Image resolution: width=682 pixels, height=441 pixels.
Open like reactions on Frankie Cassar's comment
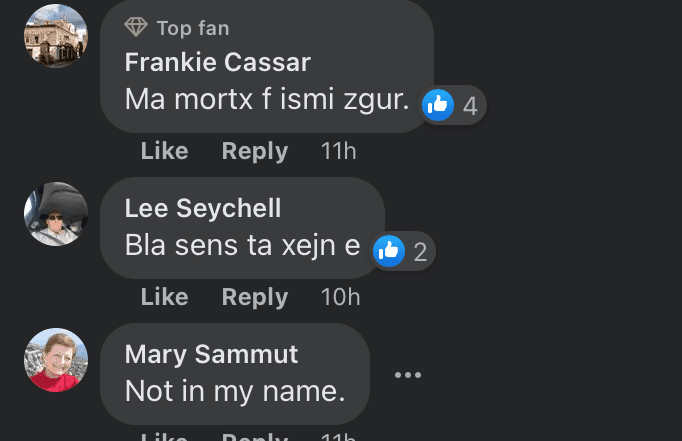pos(438,105)
